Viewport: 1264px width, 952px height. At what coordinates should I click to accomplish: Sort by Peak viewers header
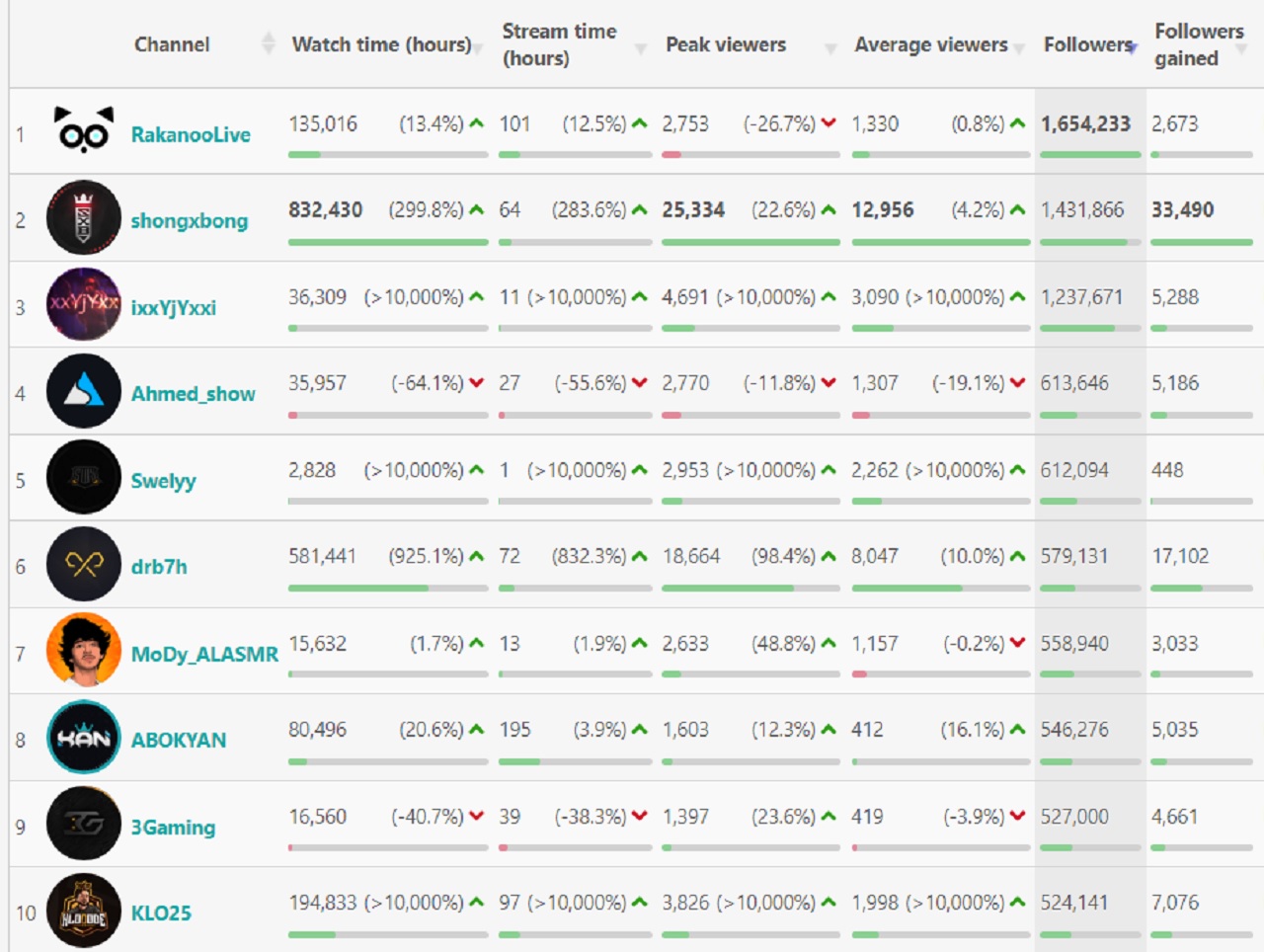coord(726,44)
